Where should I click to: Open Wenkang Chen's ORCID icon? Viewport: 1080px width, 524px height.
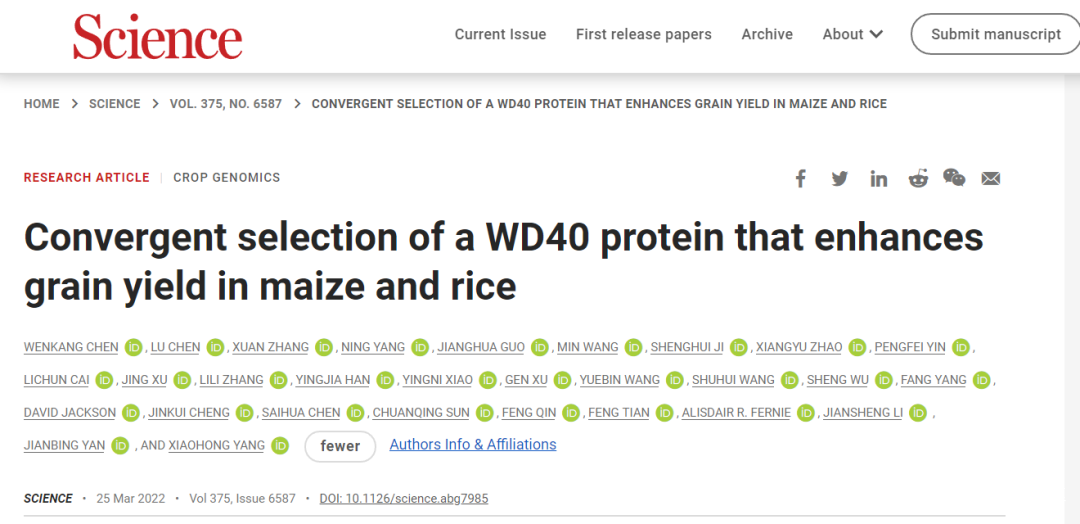click(x=134, y=347)
